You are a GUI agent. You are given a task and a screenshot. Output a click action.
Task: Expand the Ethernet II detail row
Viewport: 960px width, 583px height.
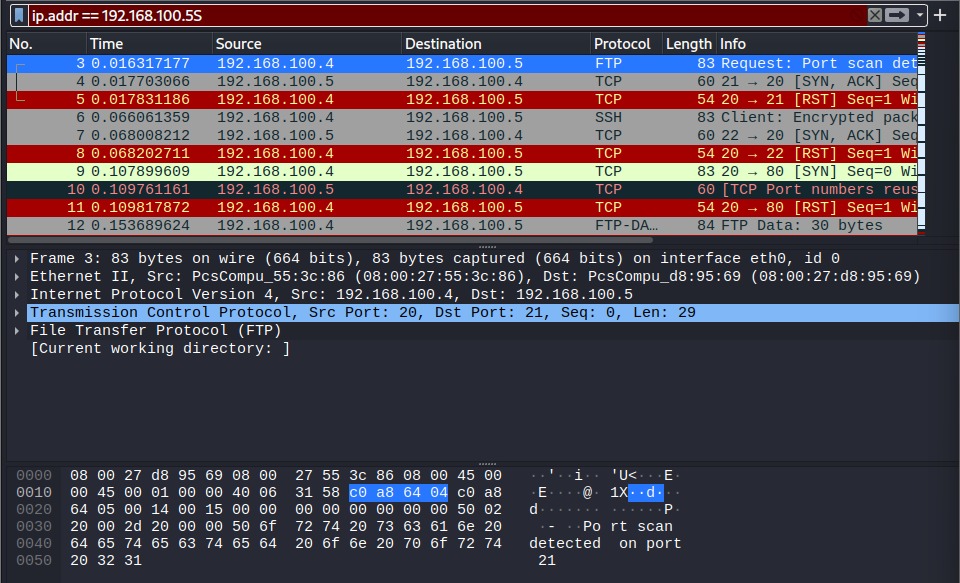coord(17,277)
